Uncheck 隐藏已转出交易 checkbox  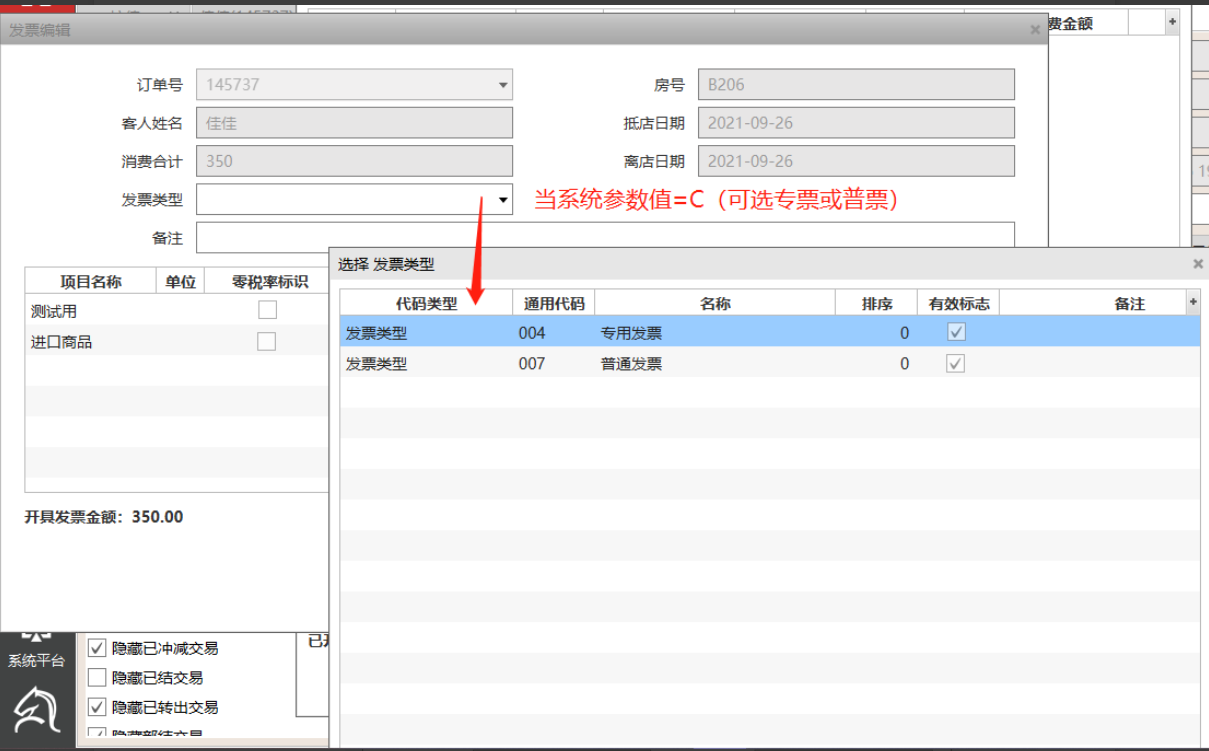coord(97,707)
